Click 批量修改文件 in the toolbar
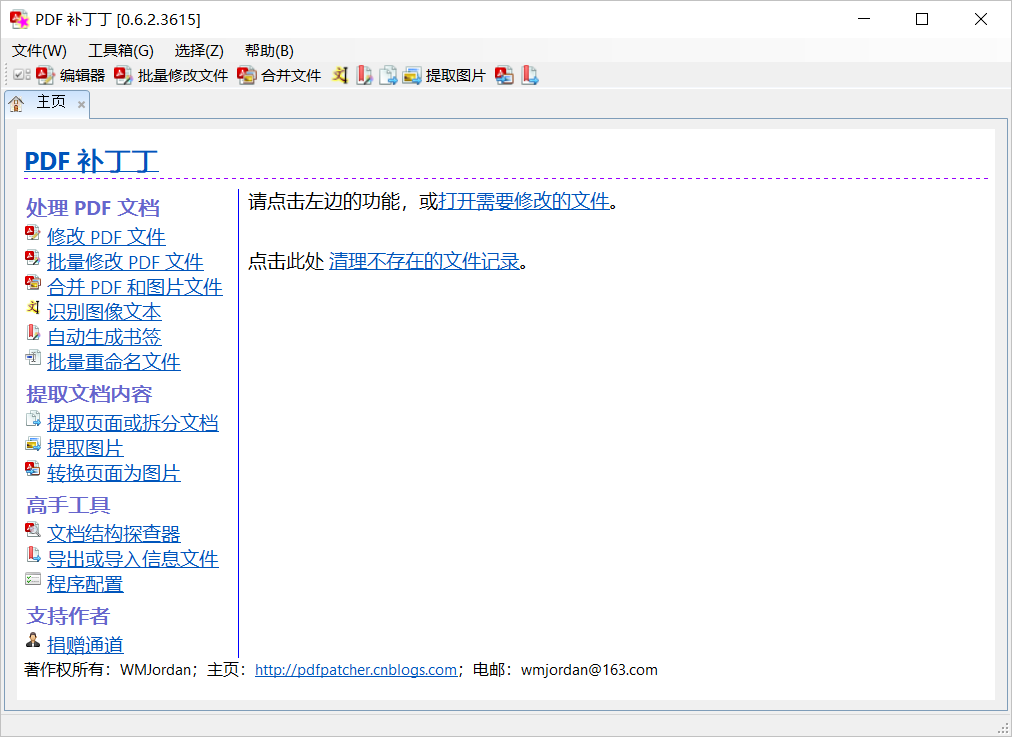 172,75
